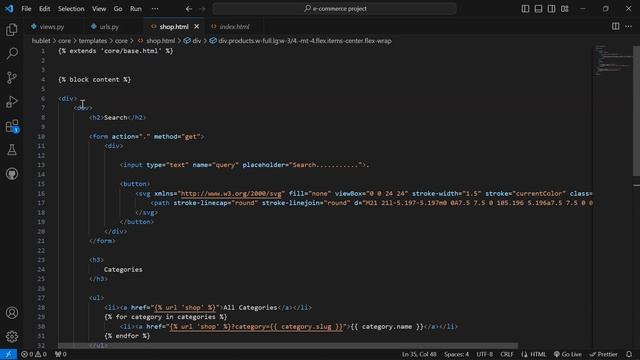Click Prettier status bar item

[x=604, y=354]
